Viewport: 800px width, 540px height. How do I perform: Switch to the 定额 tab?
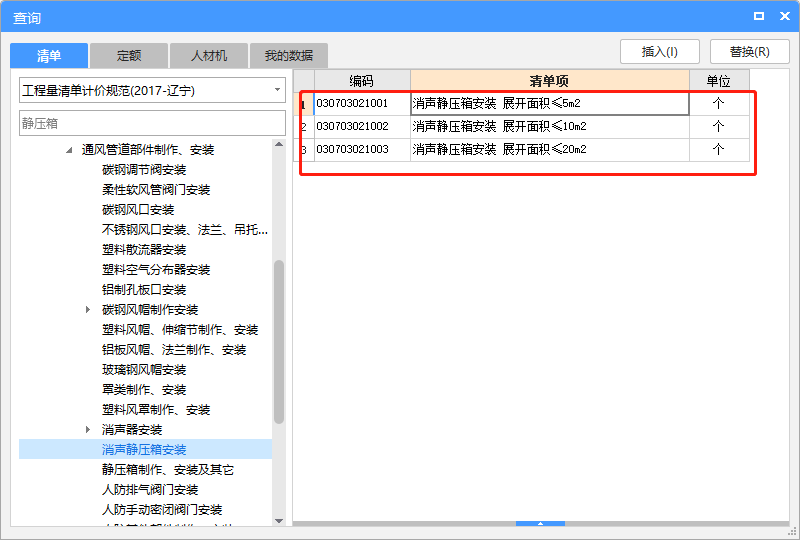[129, 56]
